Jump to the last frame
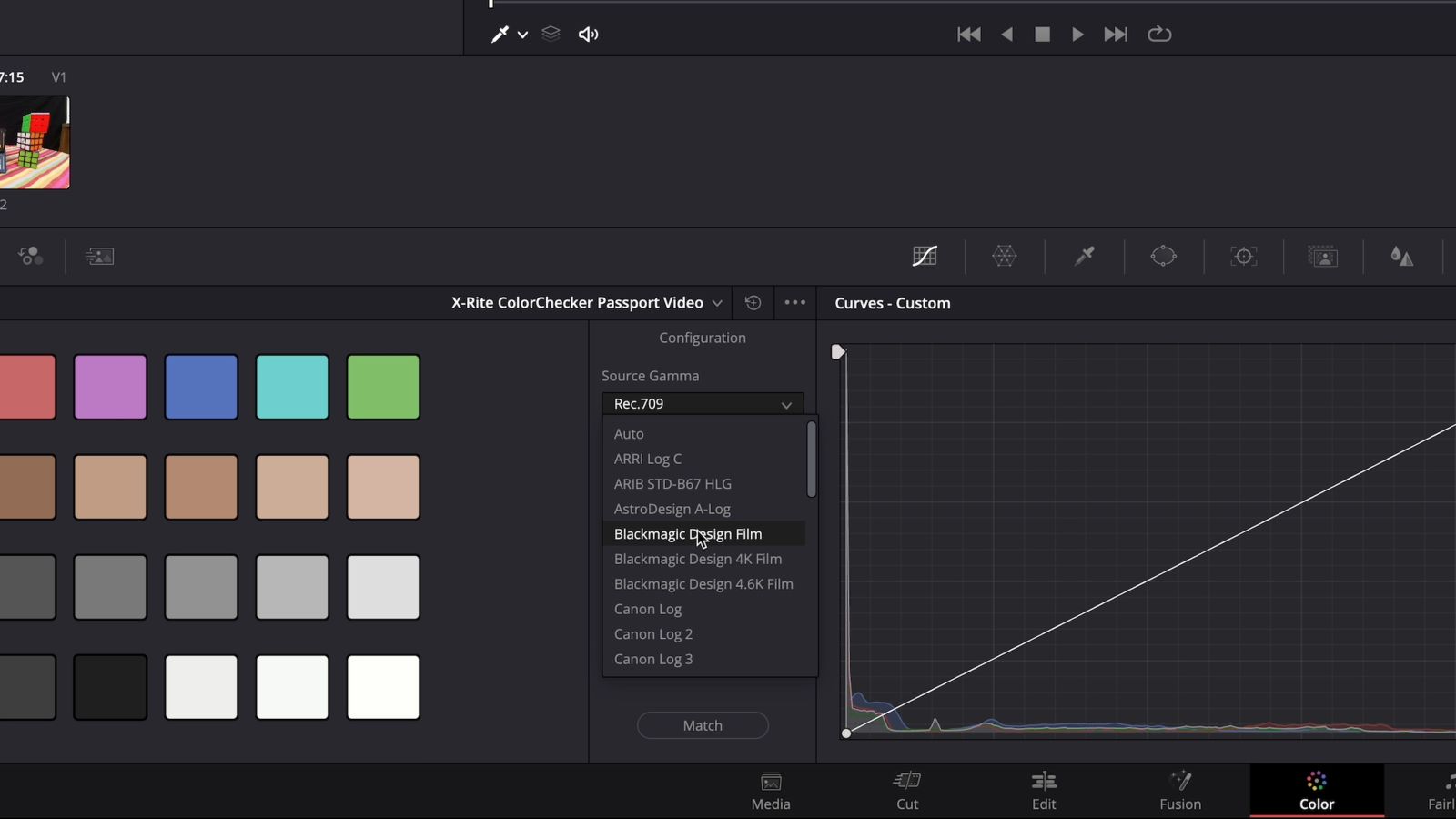The width and height of the screenshot is (1456, 819). (x=1116, y=35)
